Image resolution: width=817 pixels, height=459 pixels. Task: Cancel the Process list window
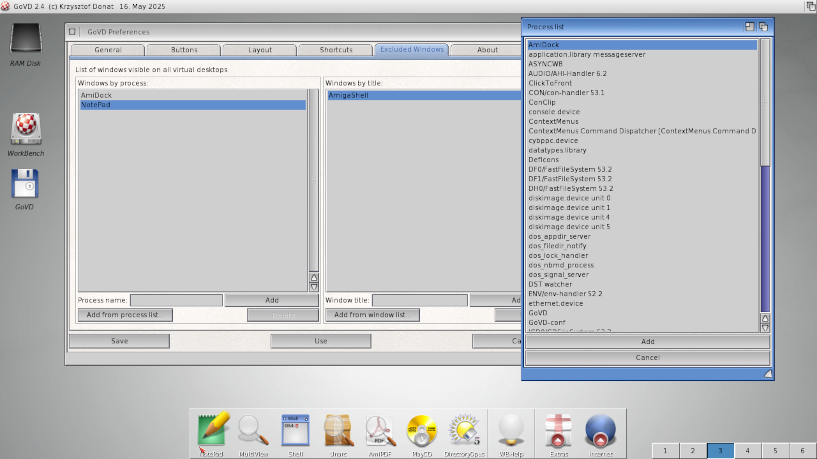(x=647, y=357)
